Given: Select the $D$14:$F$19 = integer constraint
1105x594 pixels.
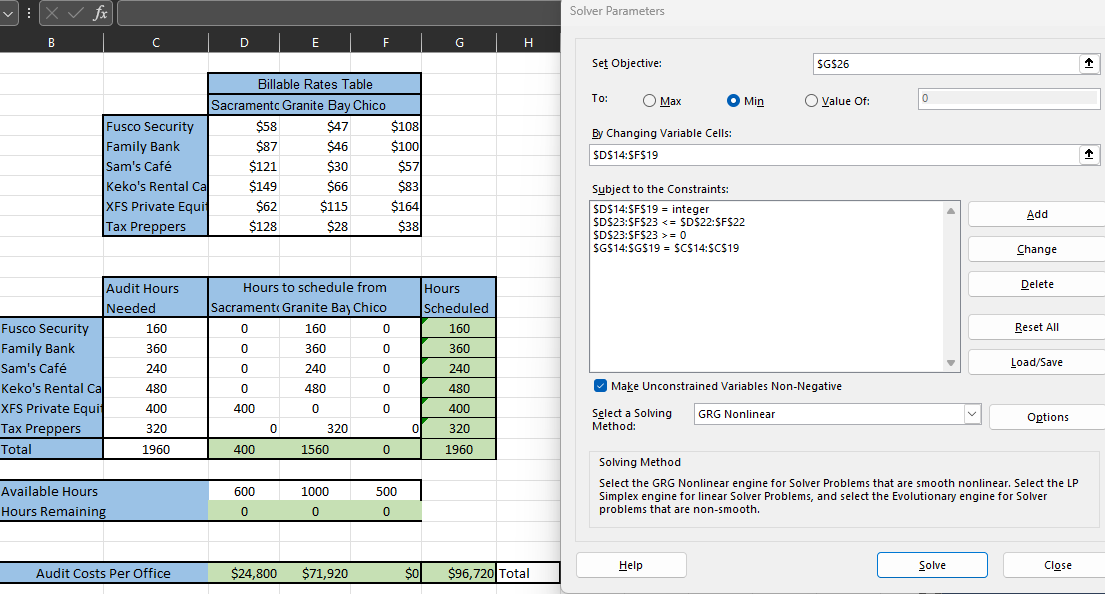Looking at the screenshot, I should tap(651, 209).
